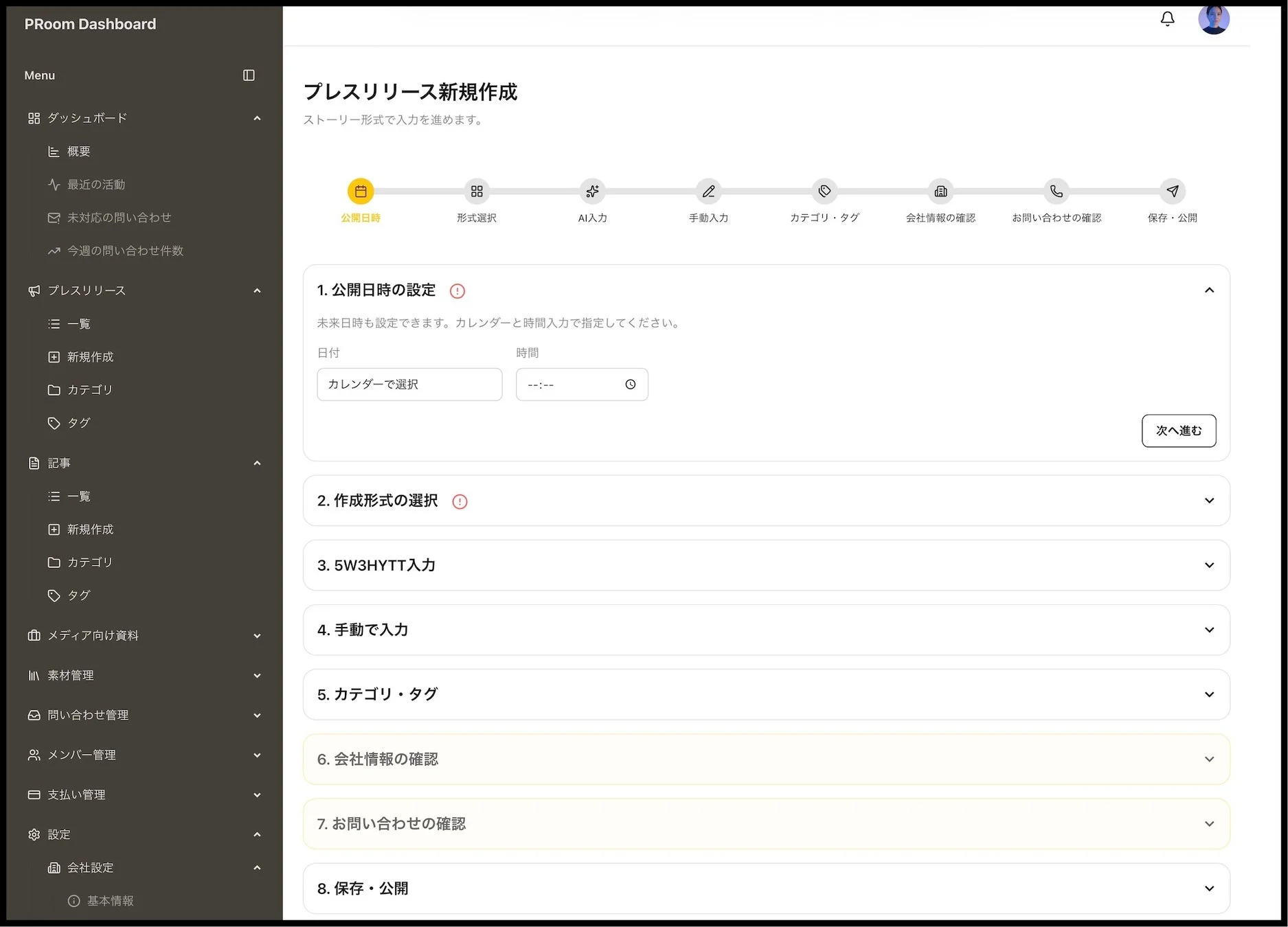Expand the 2. 作成形式の選択 panel

[x=1209, y=501]
